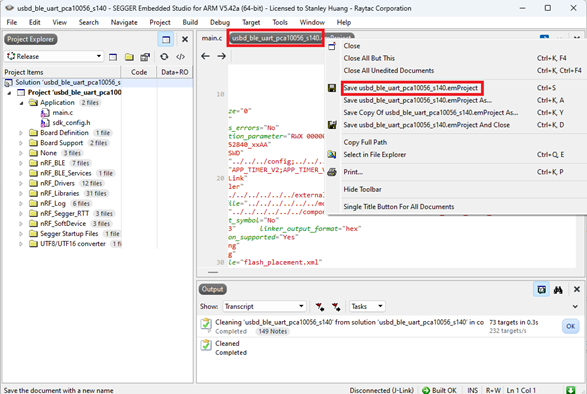Choose Save emProject As... entry

(x=417, y=100)
